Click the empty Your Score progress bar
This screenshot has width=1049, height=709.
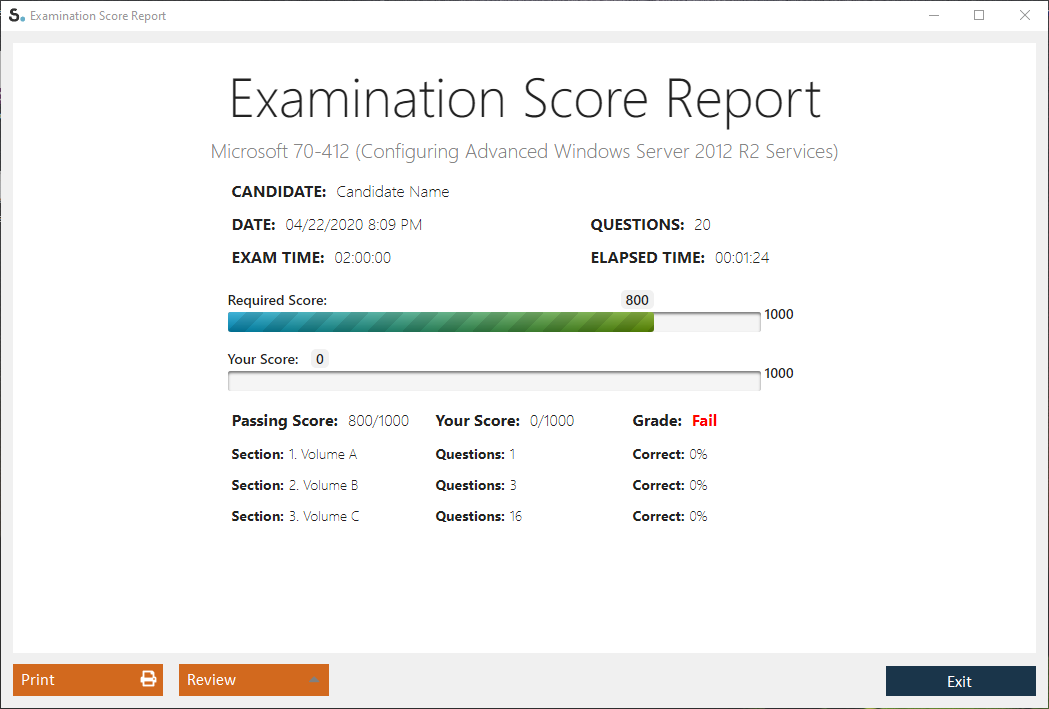[493, 381]
